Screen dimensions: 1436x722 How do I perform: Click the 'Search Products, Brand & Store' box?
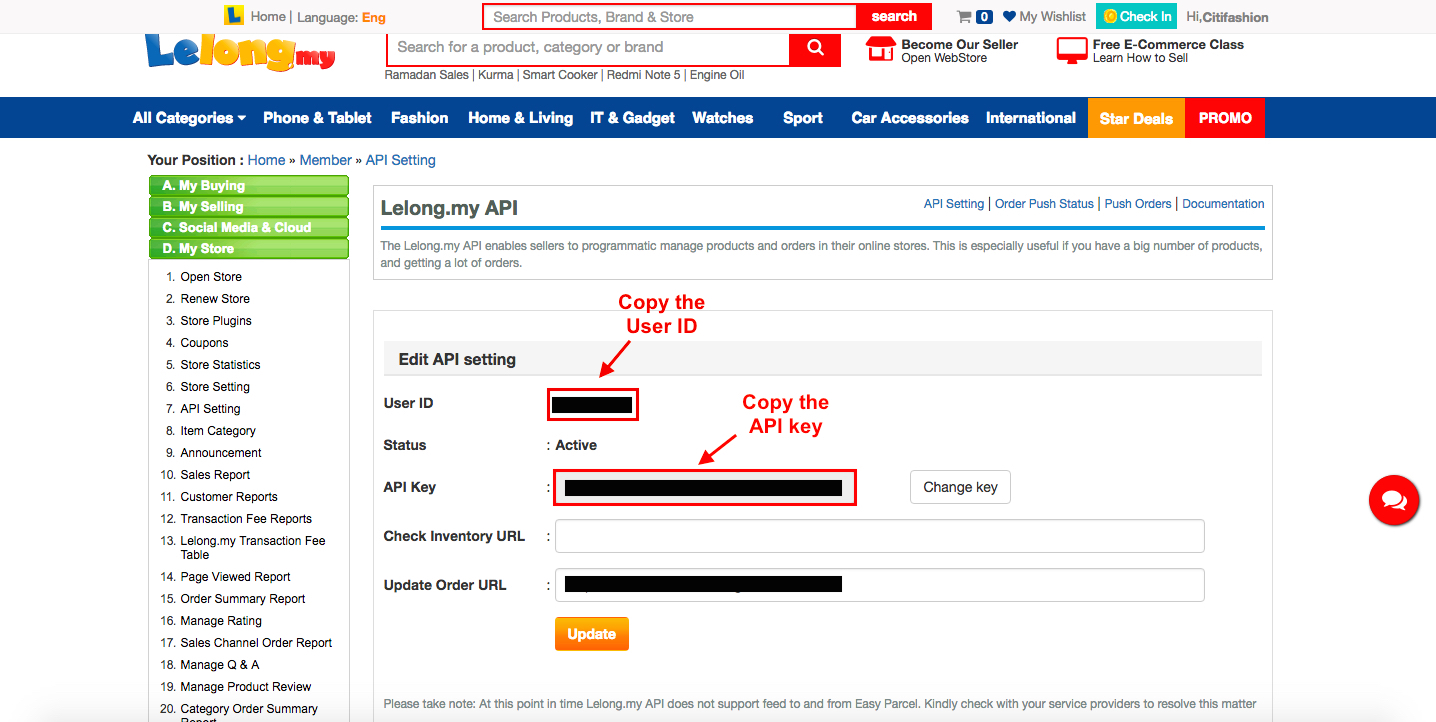pyautogui.click(x=670, y=16)
